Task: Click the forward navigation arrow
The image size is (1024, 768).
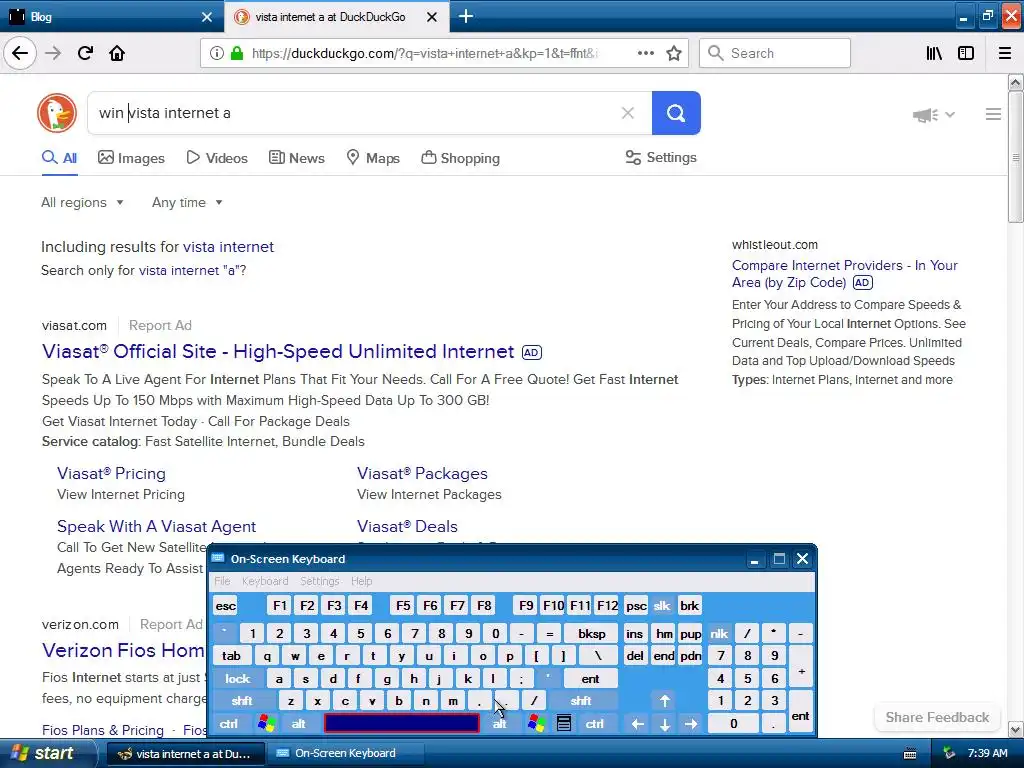Action: (53, 53)
